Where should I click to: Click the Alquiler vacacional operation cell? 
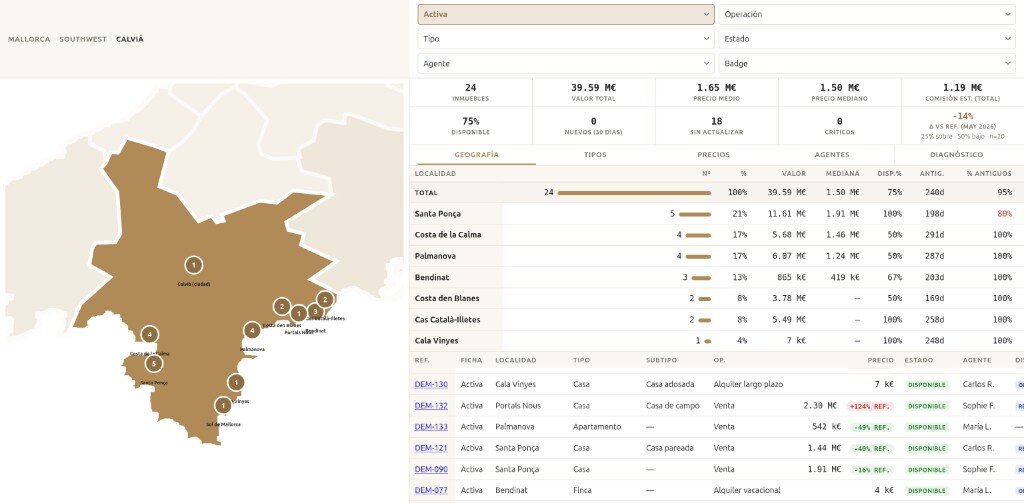[747, 490]
